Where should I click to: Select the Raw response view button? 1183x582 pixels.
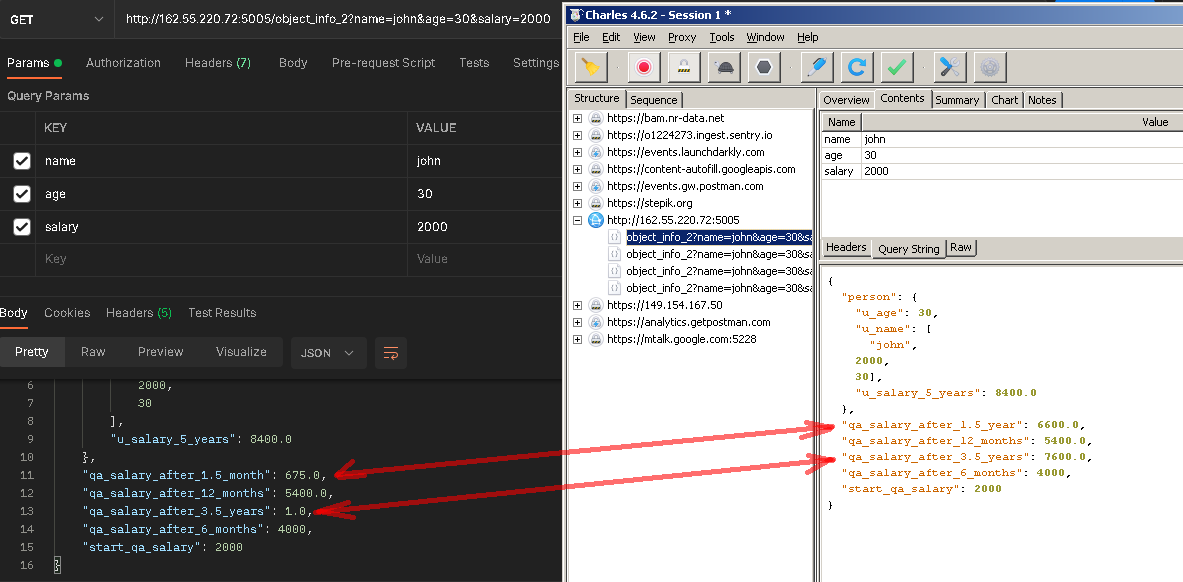click(x=94, y=352)
